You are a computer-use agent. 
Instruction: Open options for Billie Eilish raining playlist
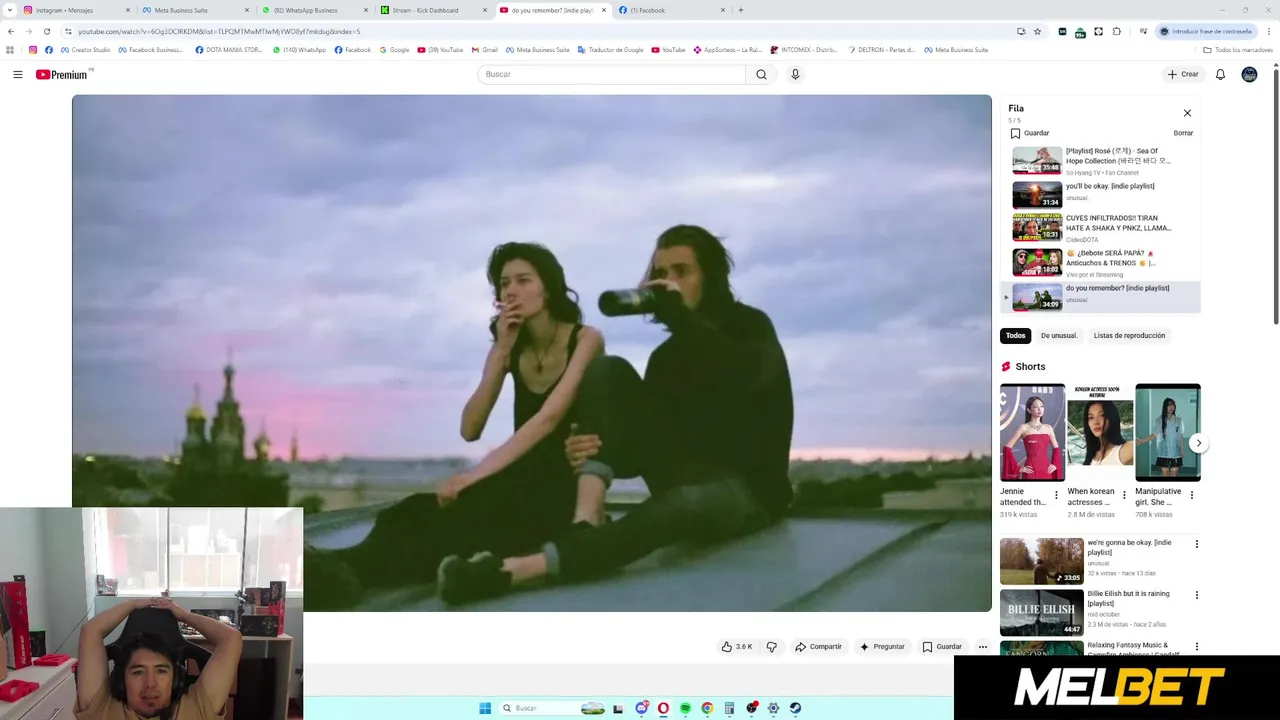(x=1196, y=595)
